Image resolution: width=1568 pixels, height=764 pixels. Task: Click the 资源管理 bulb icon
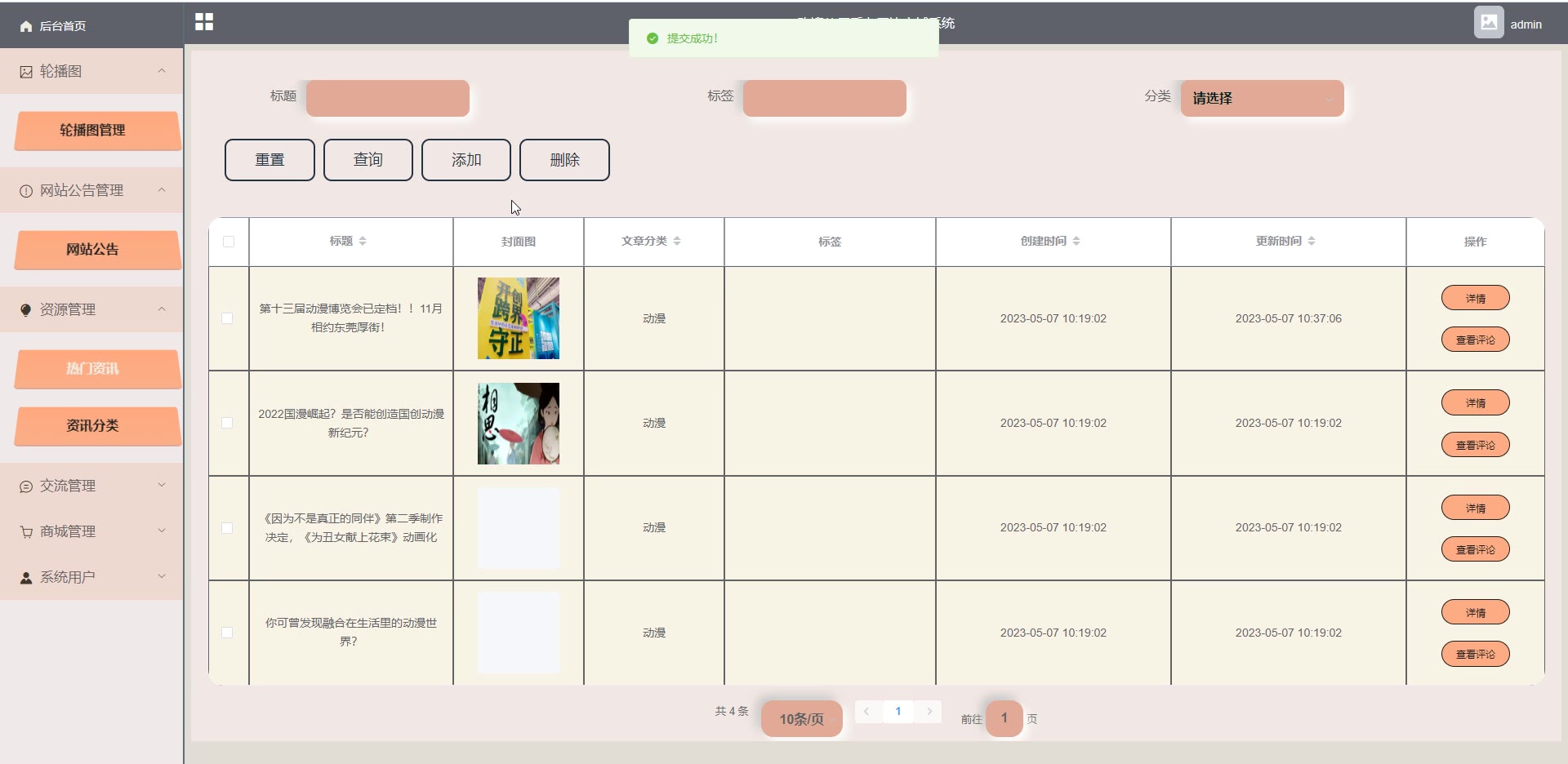coord(26,310)
